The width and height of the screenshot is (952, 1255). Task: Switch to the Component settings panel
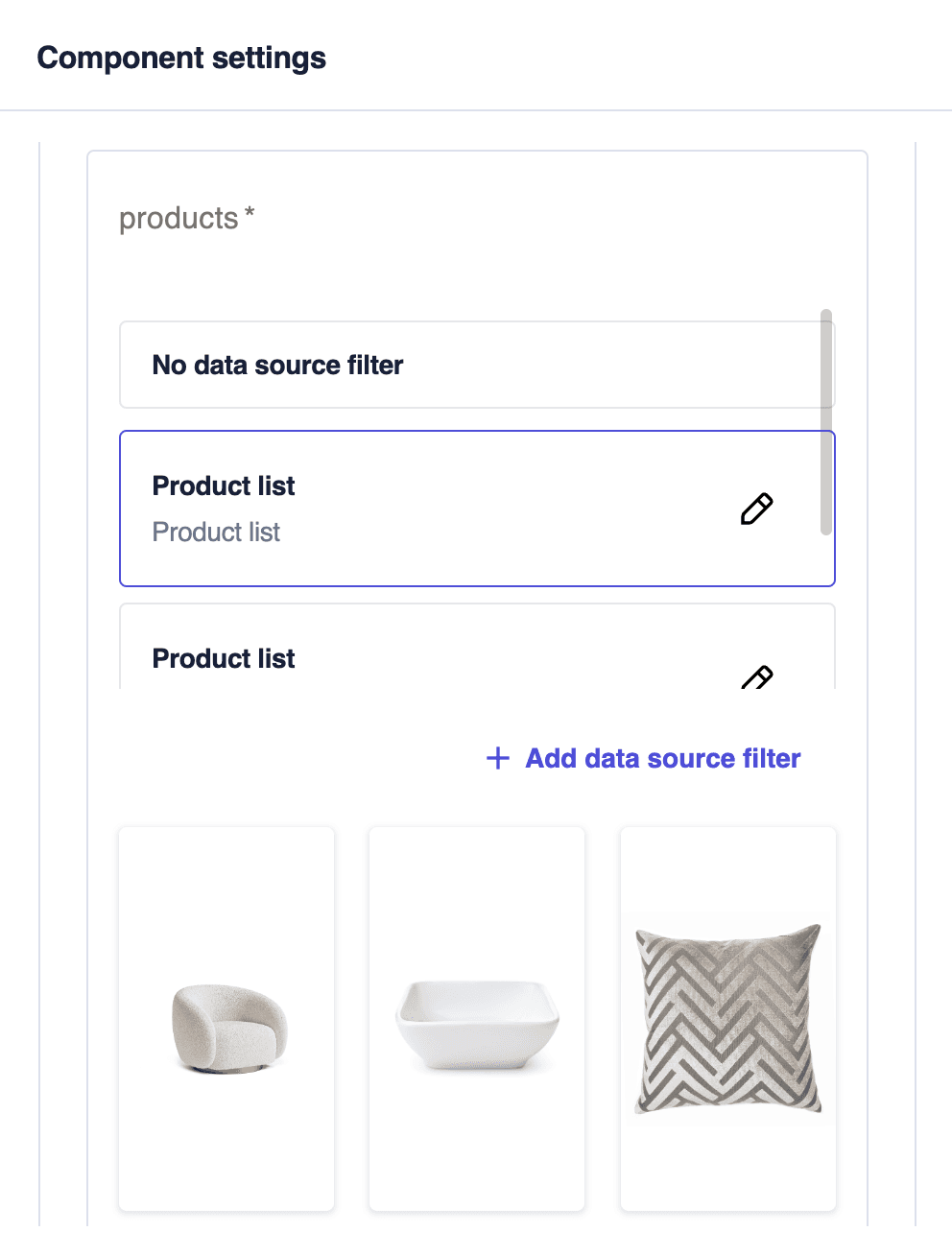(x=181, y=58)
